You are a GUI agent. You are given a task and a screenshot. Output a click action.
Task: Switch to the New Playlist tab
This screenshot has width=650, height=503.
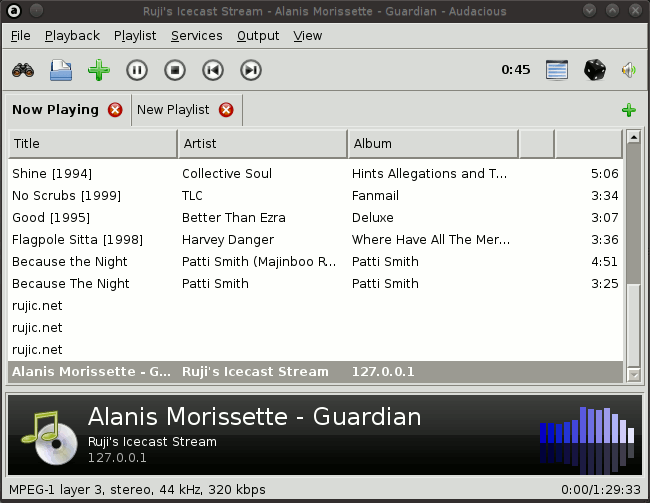pos(173,110)
